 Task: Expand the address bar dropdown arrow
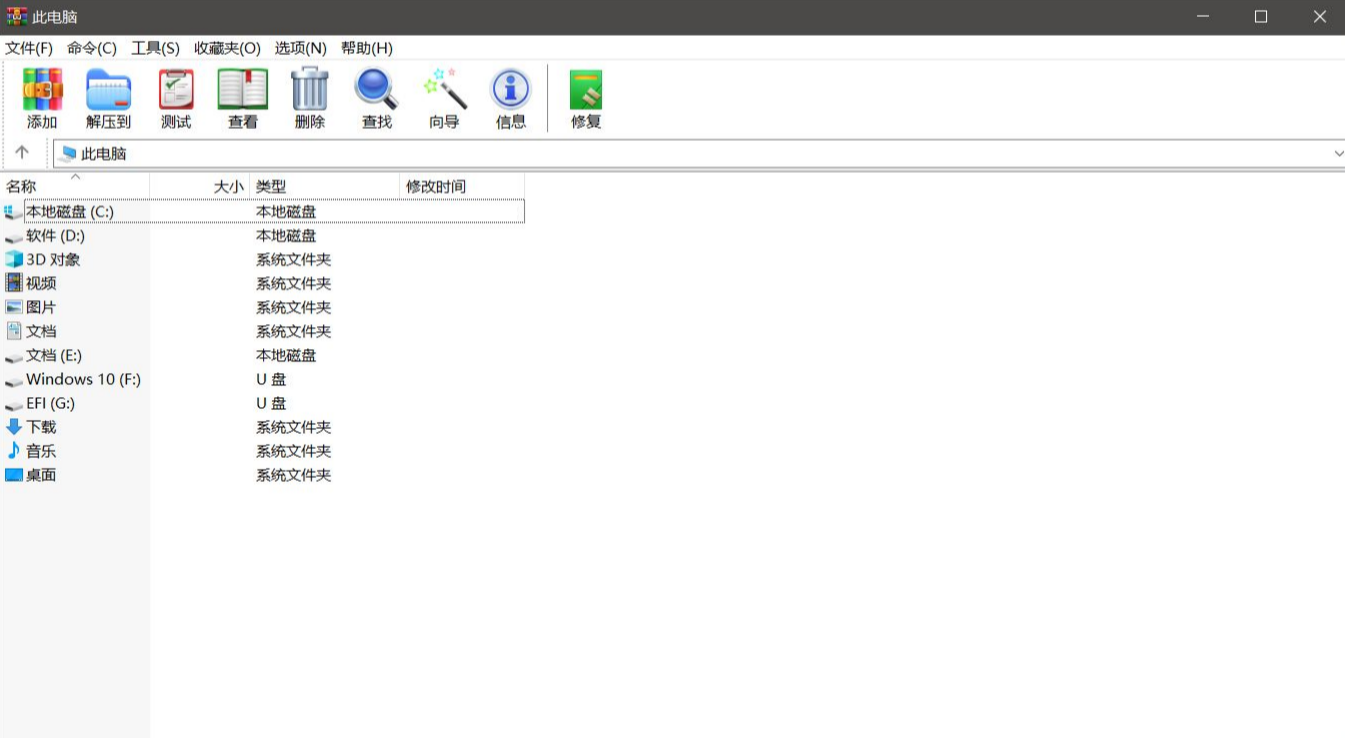tap(1338, 153)
